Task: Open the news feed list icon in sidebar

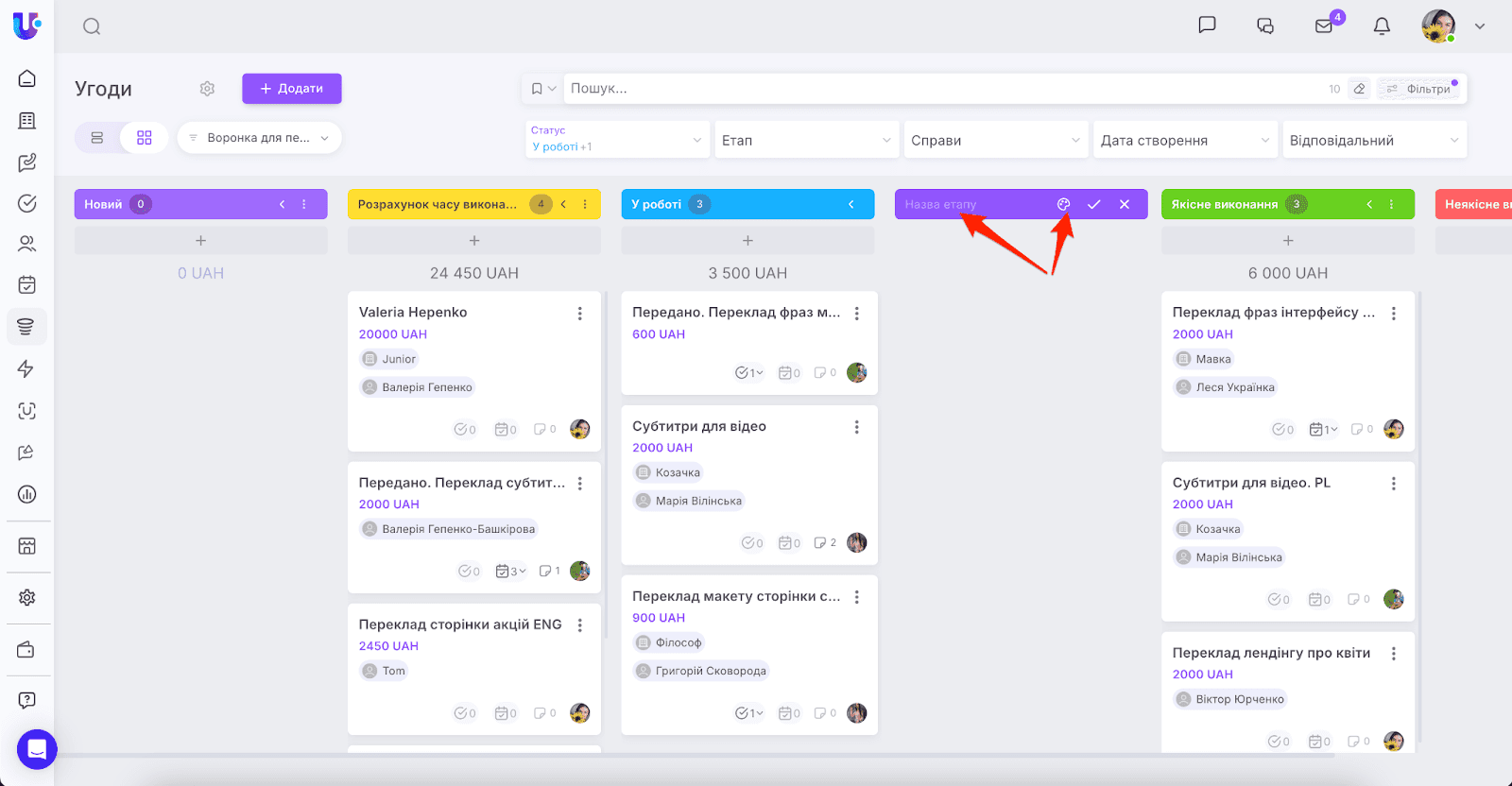Action: point(27,121)
